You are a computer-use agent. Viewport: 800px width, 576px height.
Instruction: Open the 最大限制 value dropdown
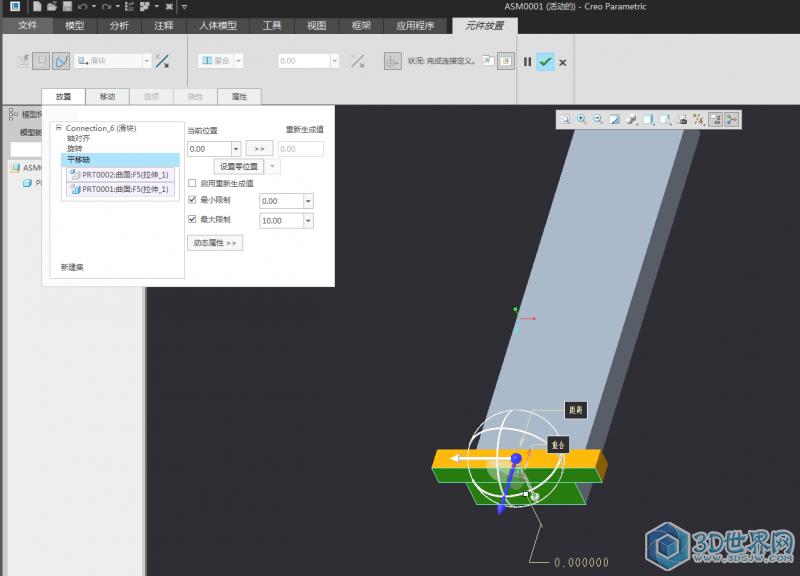[308, 221]
